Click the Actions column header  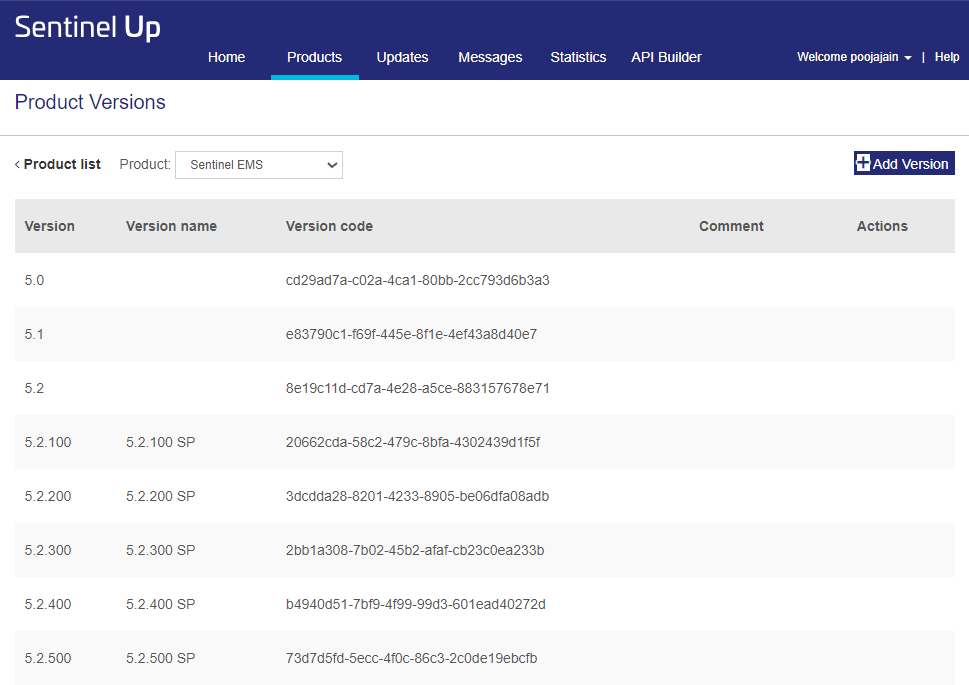coord(882,226)
